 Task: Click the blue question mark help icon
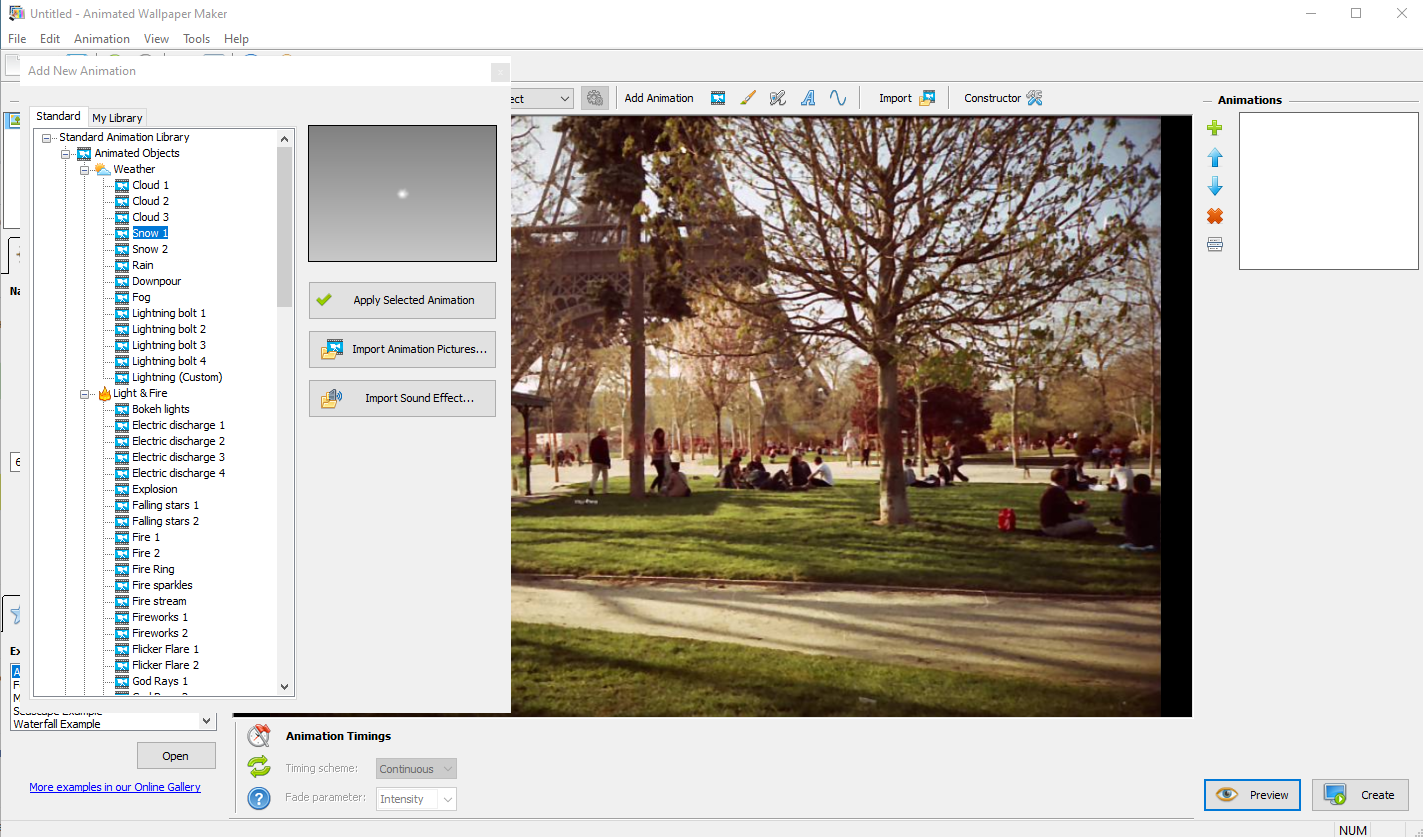[x=259, y=798]
